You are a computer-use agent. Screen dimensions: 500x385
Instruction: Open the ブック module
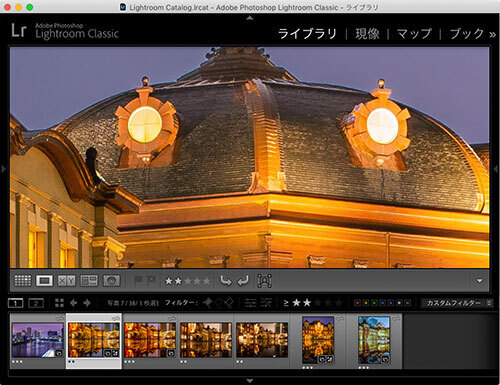(x=466, y=34)
